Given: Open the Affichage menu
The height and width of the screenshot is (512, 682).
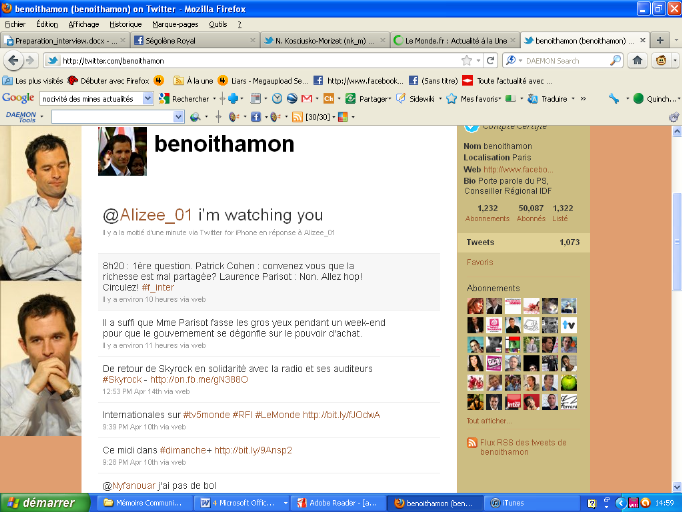Looking at the screenshot, I should tap(84, 24).
